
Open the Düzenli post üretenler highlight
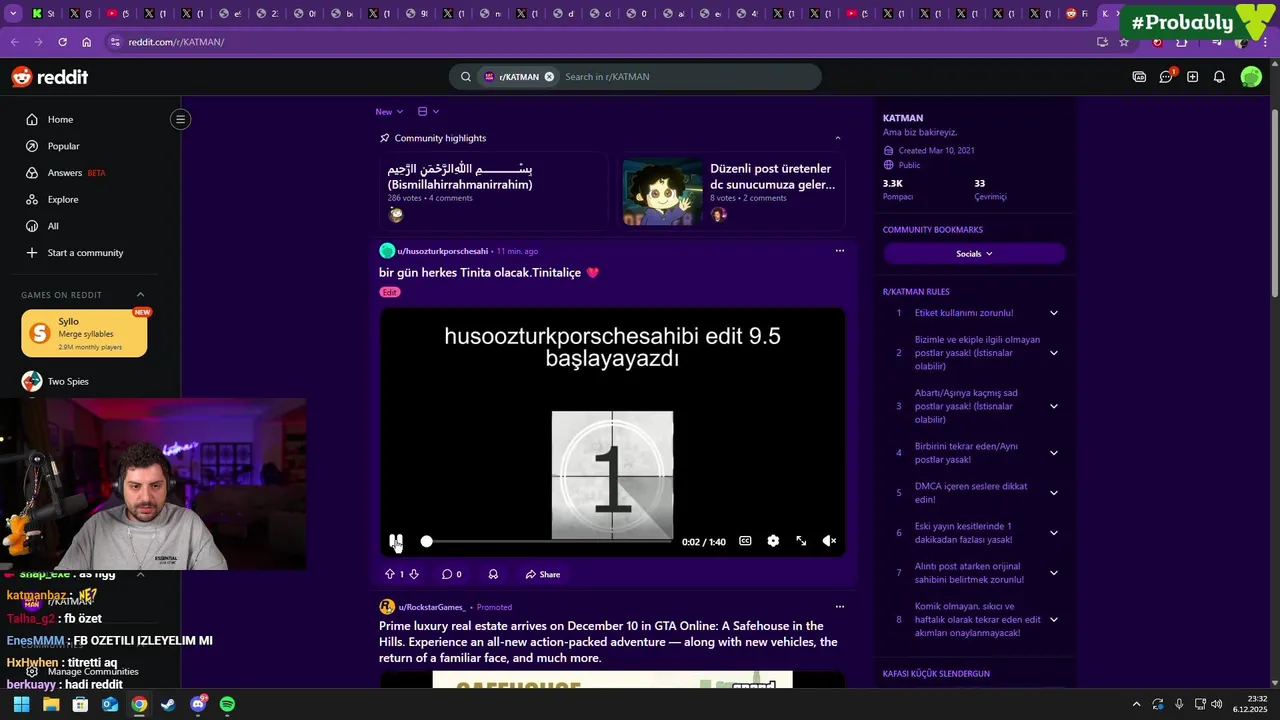731,190
